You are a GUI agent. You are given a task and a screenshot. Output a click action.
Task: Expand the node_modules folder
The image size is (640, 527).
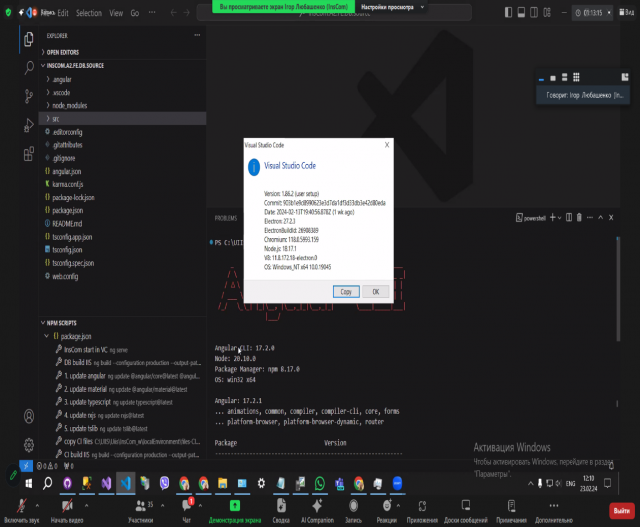coord(69,105)
